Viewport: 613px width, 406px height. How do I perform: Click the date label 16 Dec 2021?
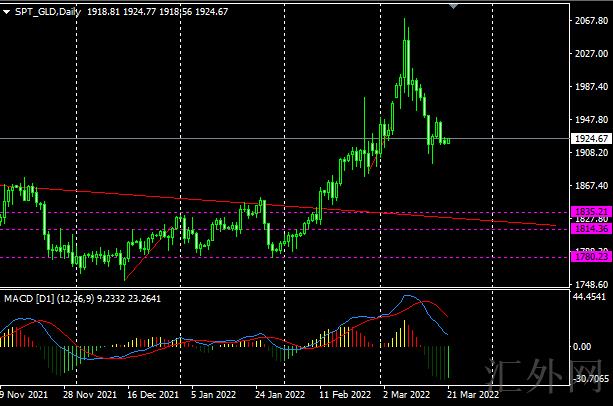(x=153, y=395)
